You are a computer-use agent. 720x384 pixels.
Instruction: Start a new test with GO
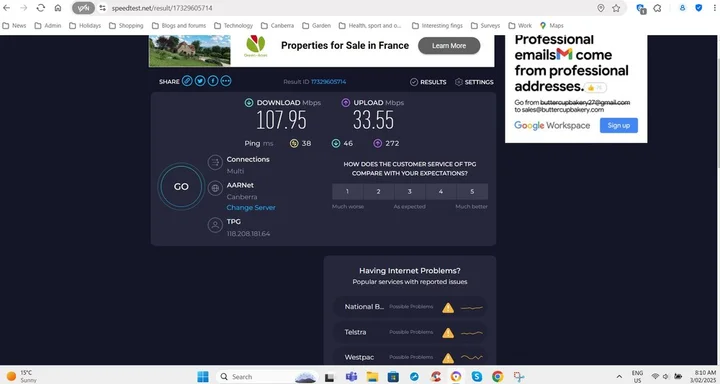coord(181,186)
